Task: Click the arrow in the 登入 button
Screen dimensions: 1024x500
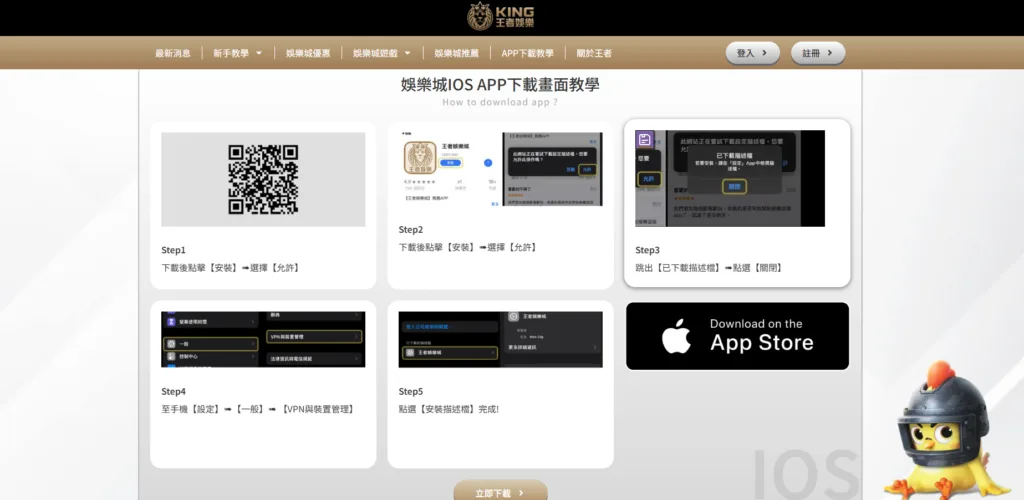Action: coord(765,54)
